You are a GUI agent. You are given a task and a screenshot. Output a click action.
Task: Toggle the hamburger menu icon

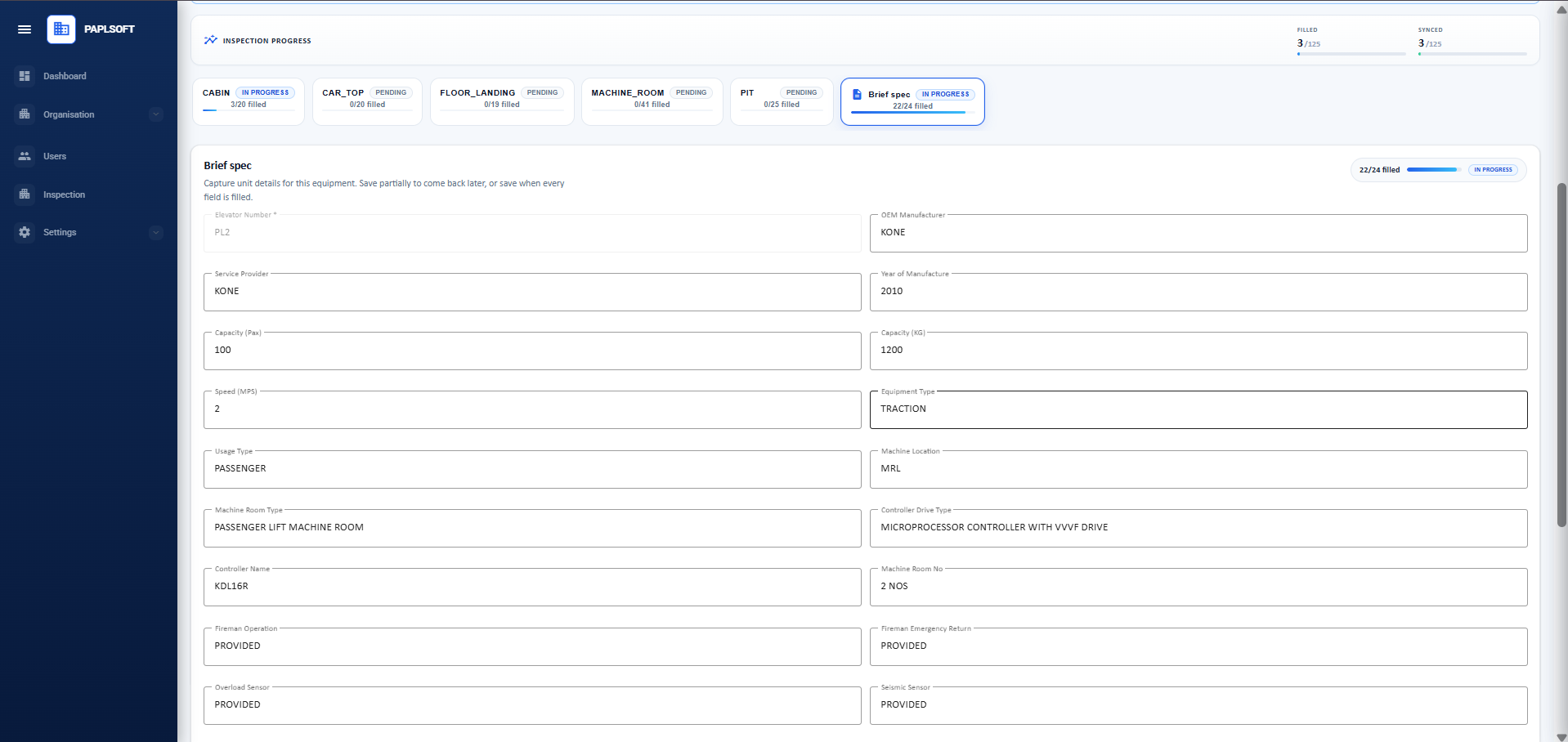tap(25, 29)
